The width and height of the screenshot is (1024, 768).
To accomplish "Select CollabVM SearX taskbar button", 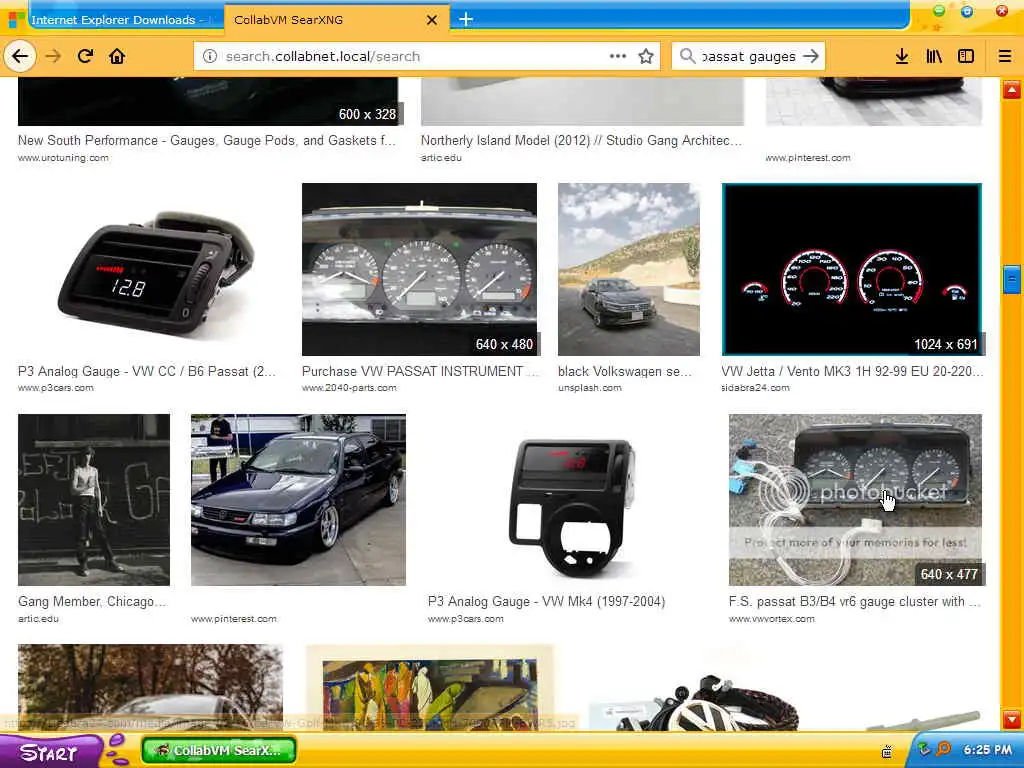I will pyautogui.click(x=218, y=750).
